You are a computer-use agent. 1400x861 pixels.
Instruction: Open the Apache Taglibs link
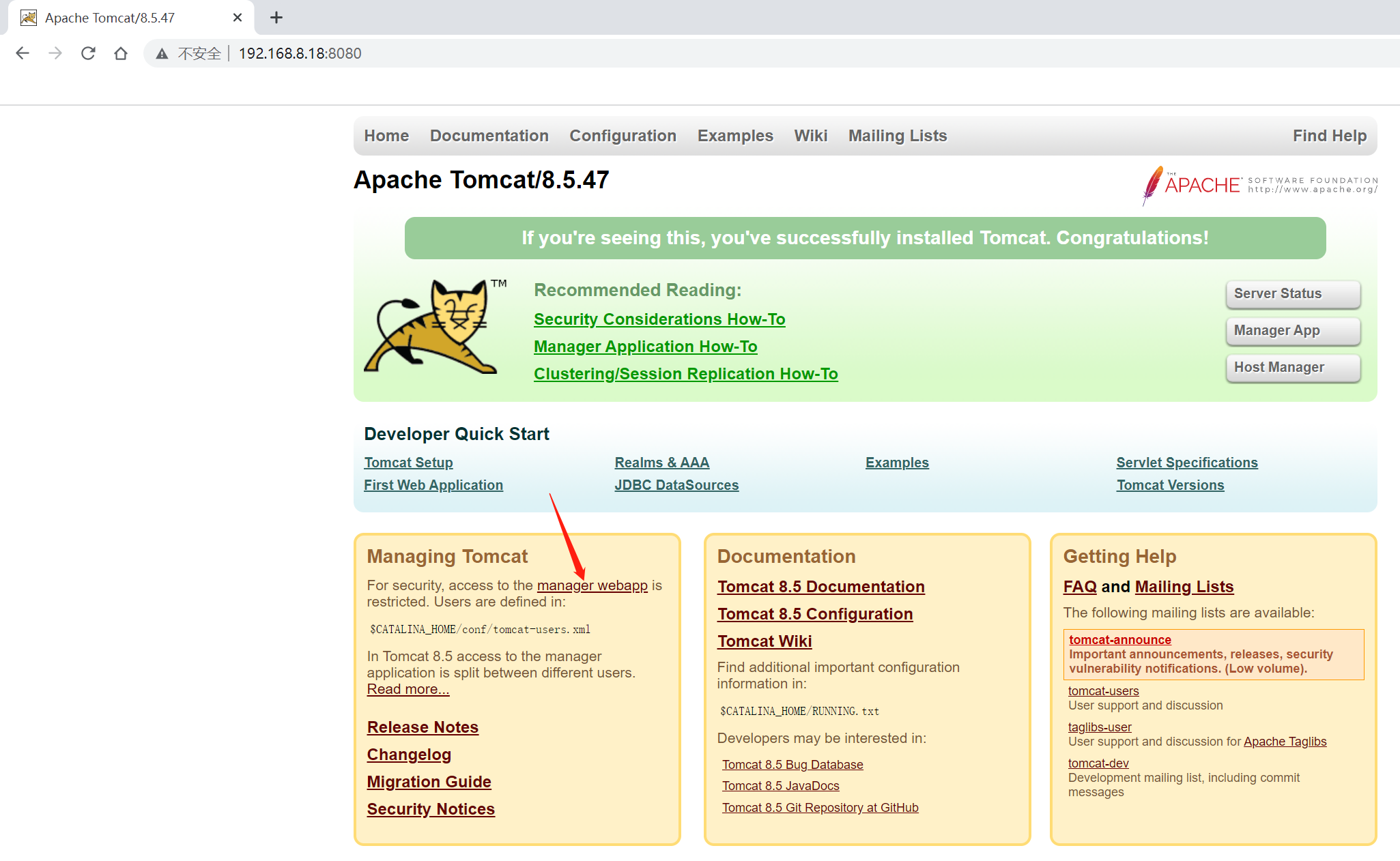(x=1285, y=742)
